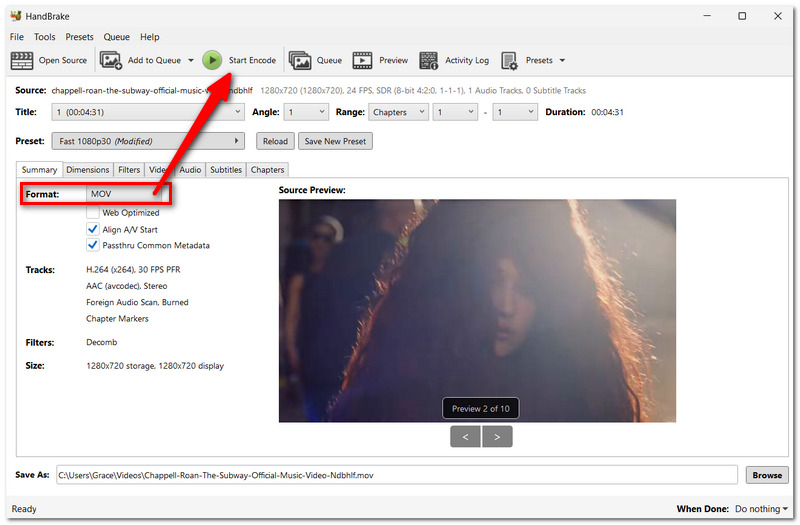Open the File menu
Screen dimensions: 800x525
(16, 37)
